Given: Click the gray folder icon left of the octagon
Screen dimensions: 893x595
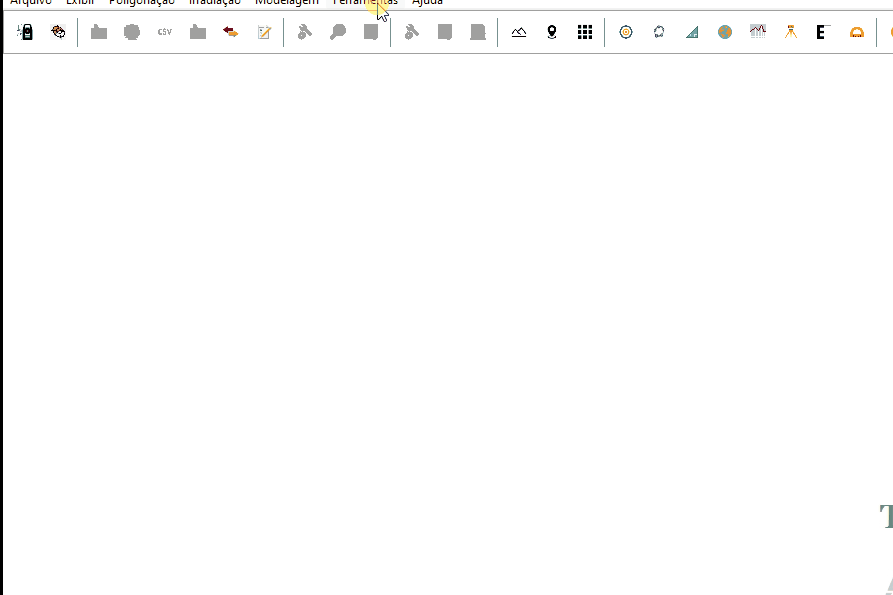Looking at the screenshot, I should (99, 32).
